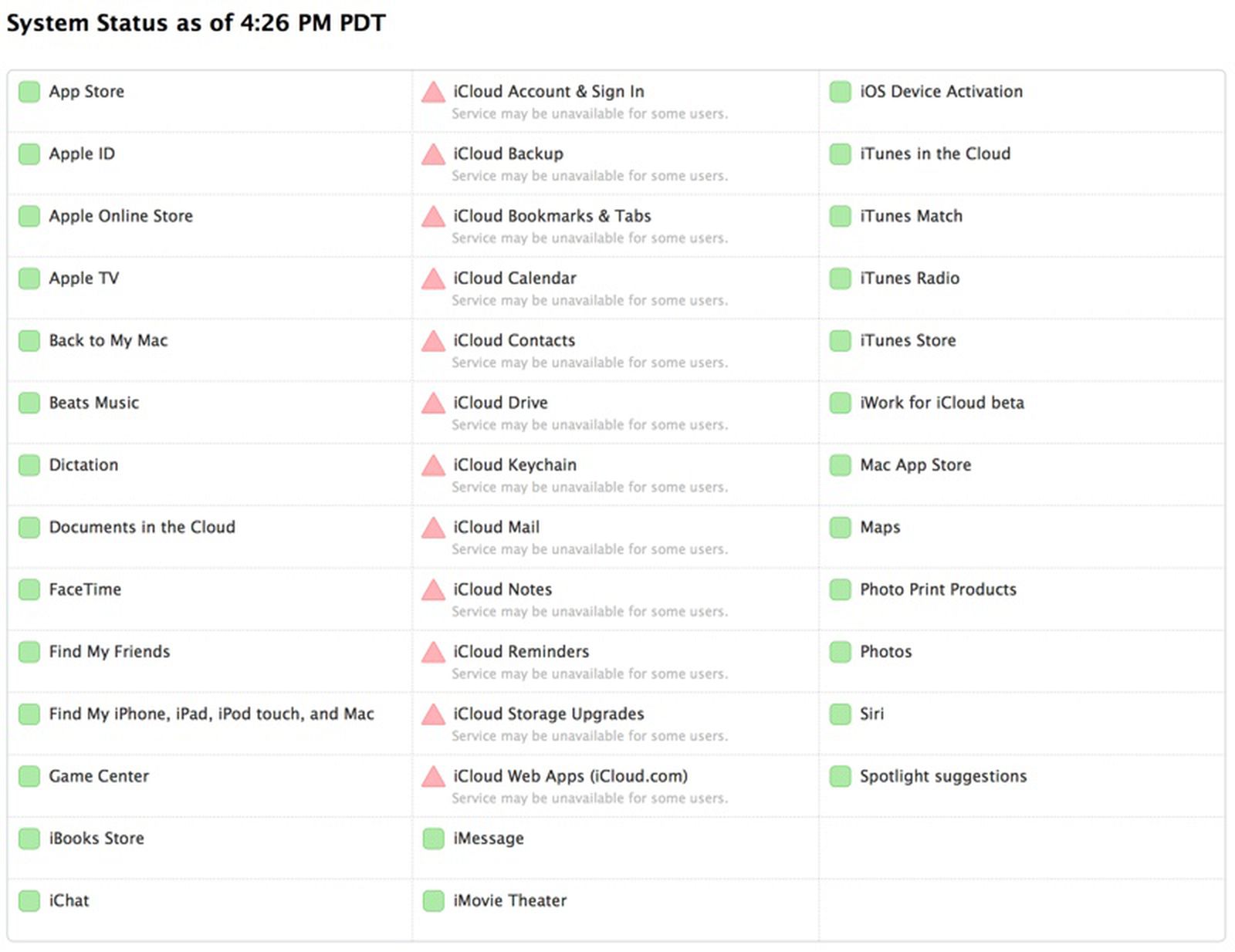
Task: Click the System Status heading text
Action: click(195, 23)
